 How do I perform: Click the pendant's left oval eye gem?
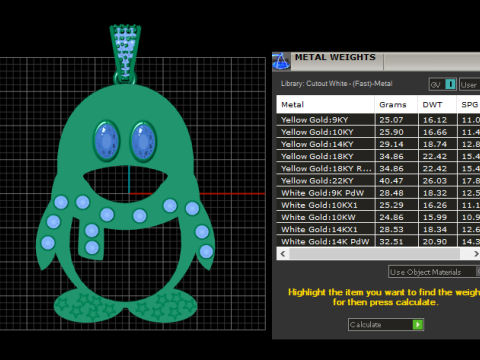pos(107,141)
